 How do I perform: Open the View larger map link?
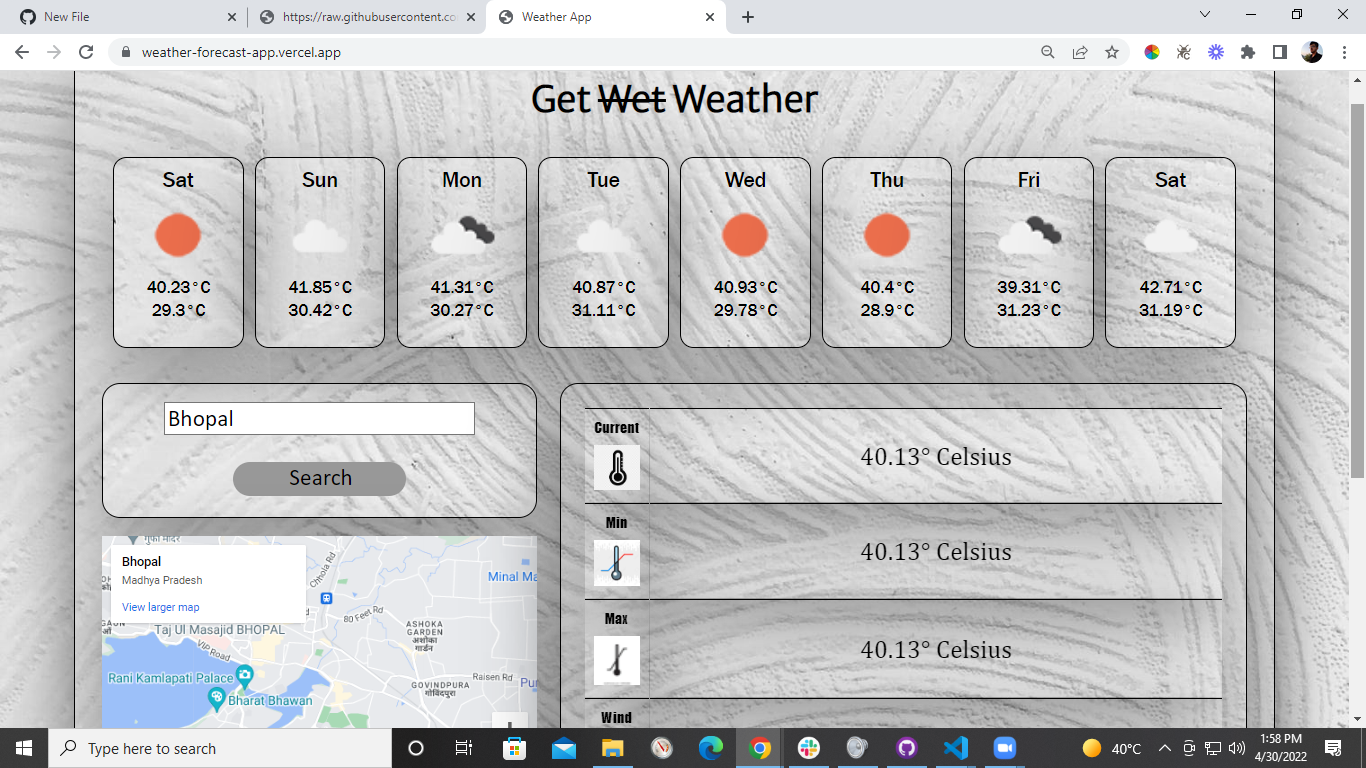[161, 607]
